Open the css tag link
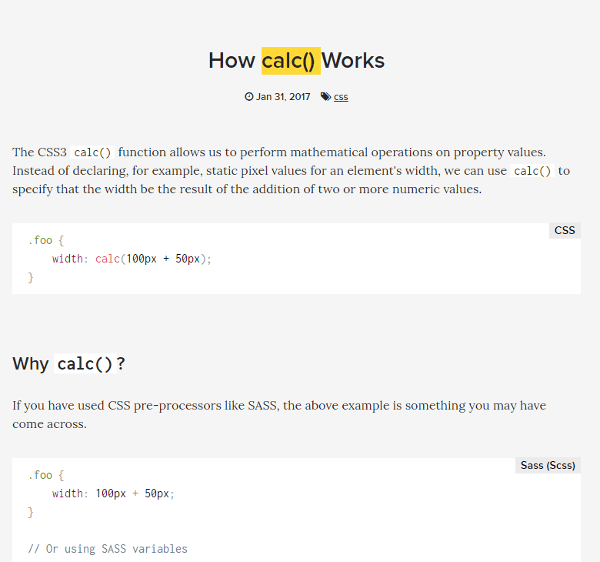Screen dimensions: 600x562 [x=341, y=97]
